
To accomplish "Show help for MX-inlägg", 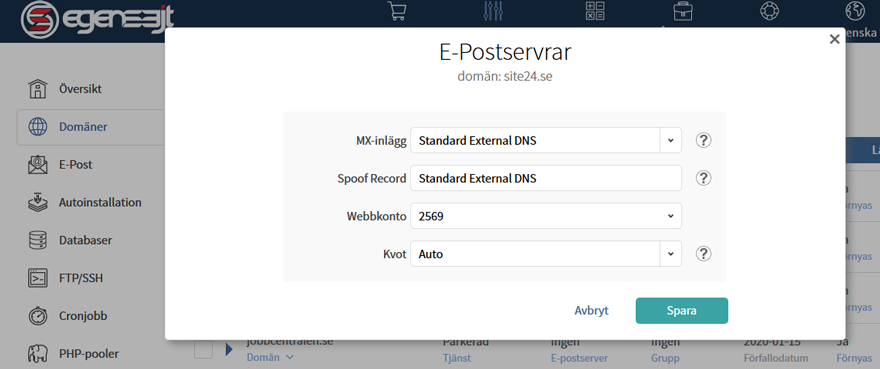I will [703, 140].
